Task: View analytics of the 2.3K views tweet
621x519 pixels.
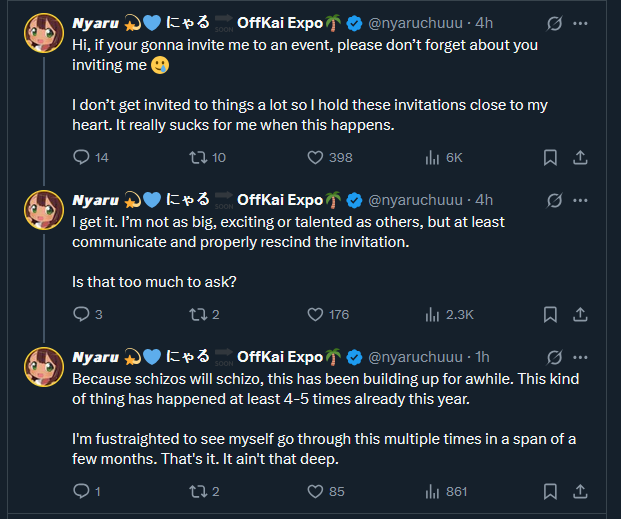Action: click(433, 314)
